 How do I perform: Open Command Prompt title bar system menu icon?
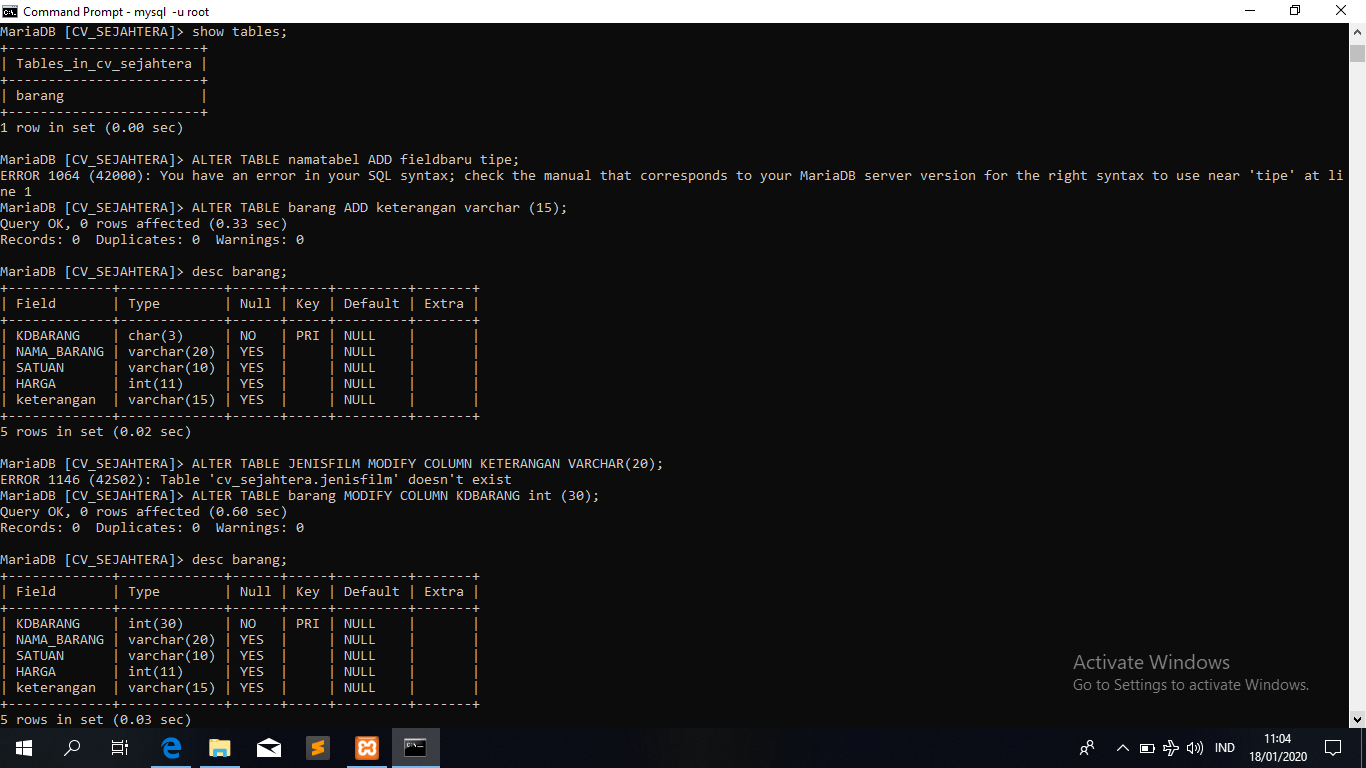coord(11,11)
